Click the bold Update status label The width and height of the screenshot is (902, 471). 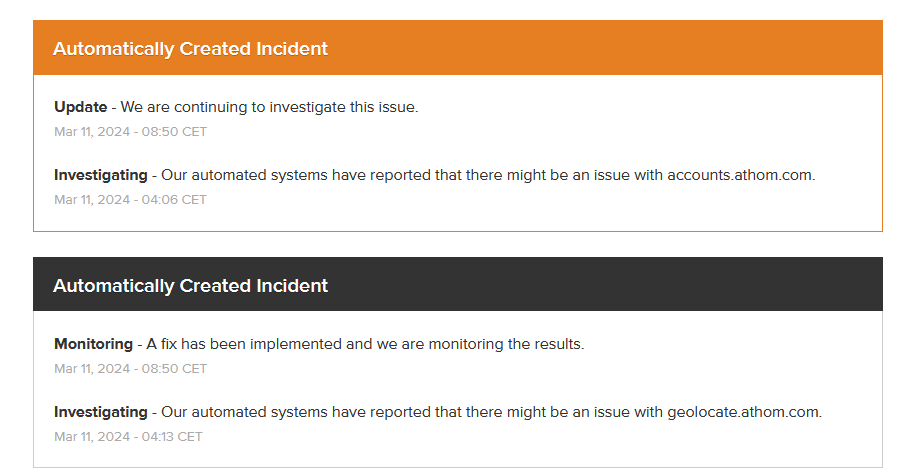pos(80,107)
